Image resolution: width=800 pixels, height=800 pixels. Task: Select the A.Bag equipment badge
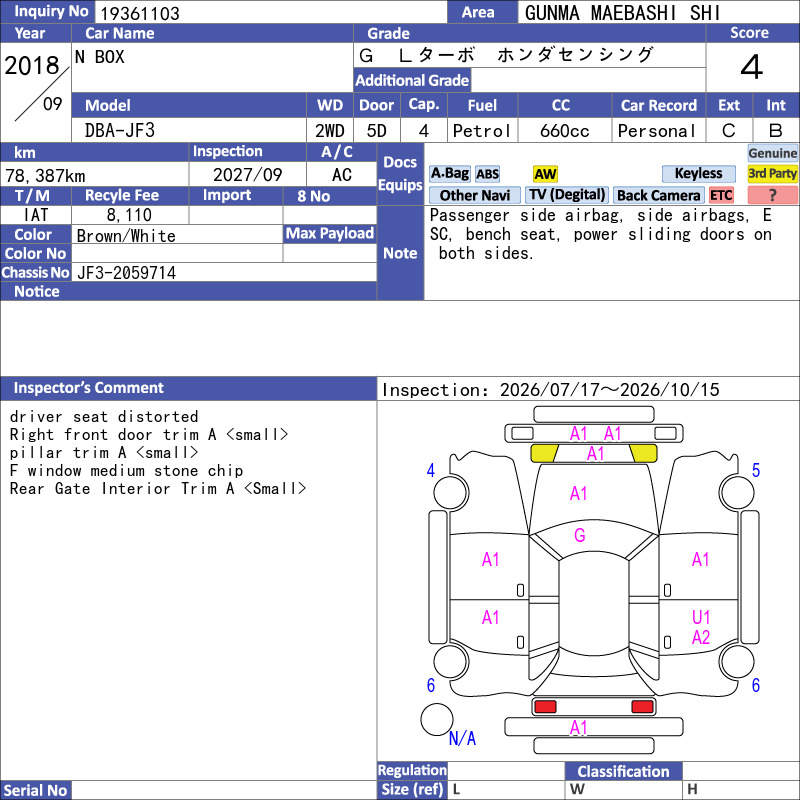pyautogui.click(x=449, y=173)
